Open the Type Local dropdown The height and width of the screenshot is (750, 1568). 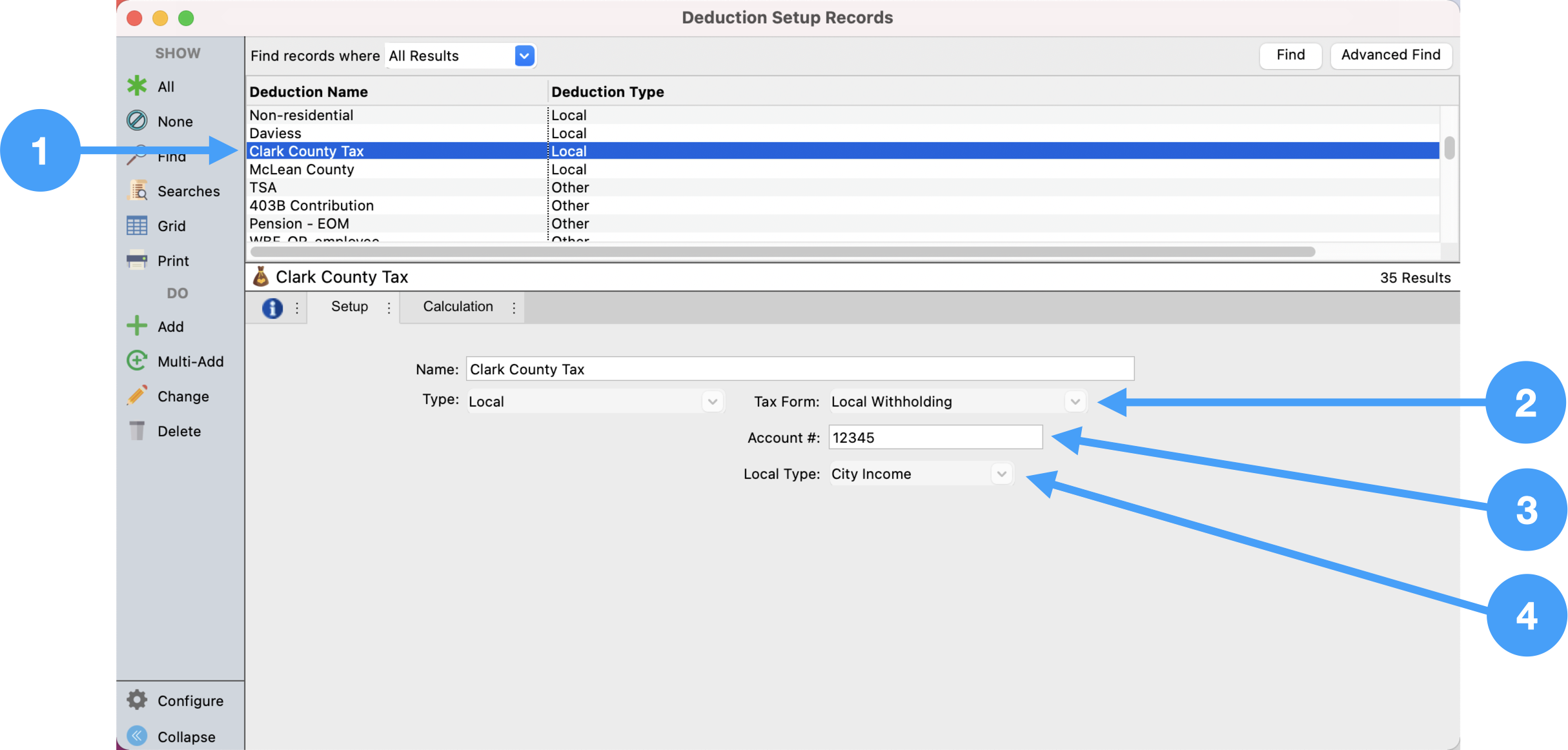point(712,401)
